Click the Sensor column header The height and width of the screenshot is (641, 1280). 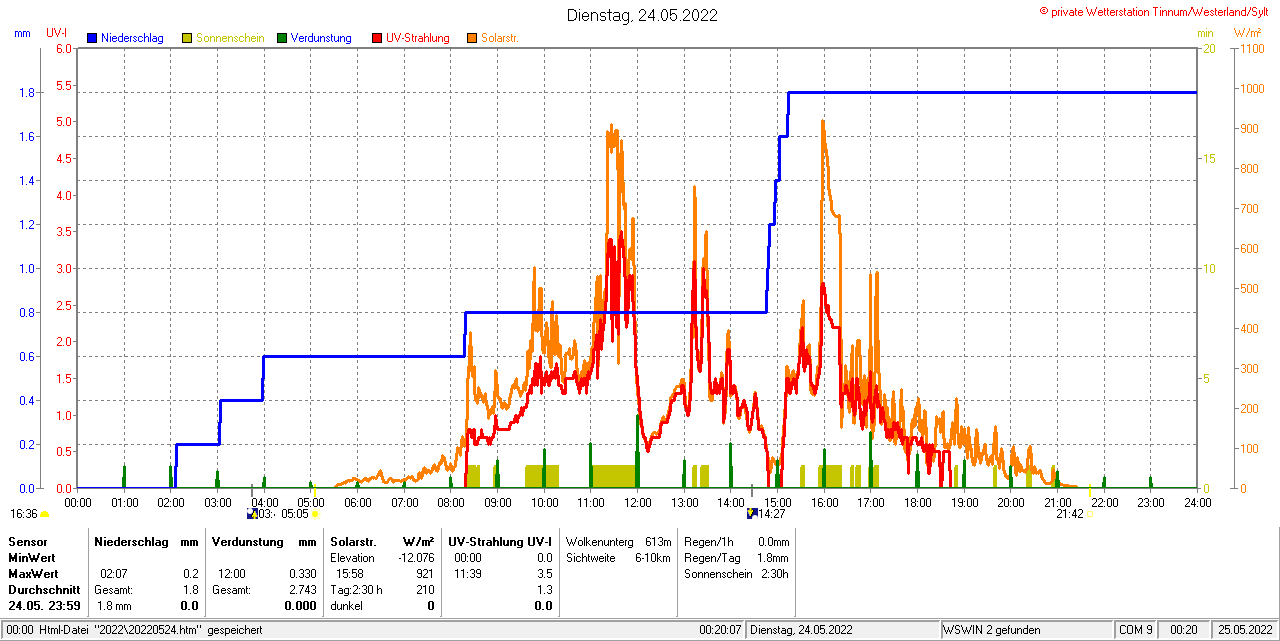(26, 541)
